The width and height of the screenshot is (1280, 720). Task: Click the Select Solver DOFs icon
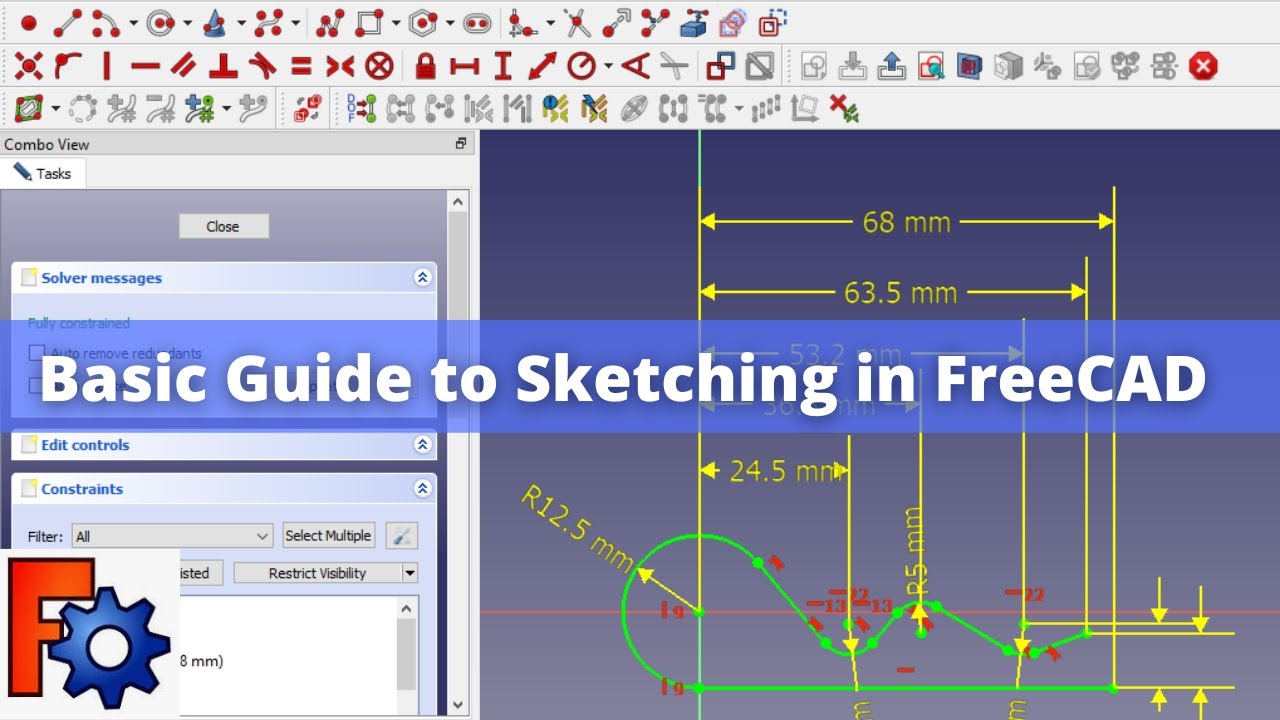(x=361, y=108)
